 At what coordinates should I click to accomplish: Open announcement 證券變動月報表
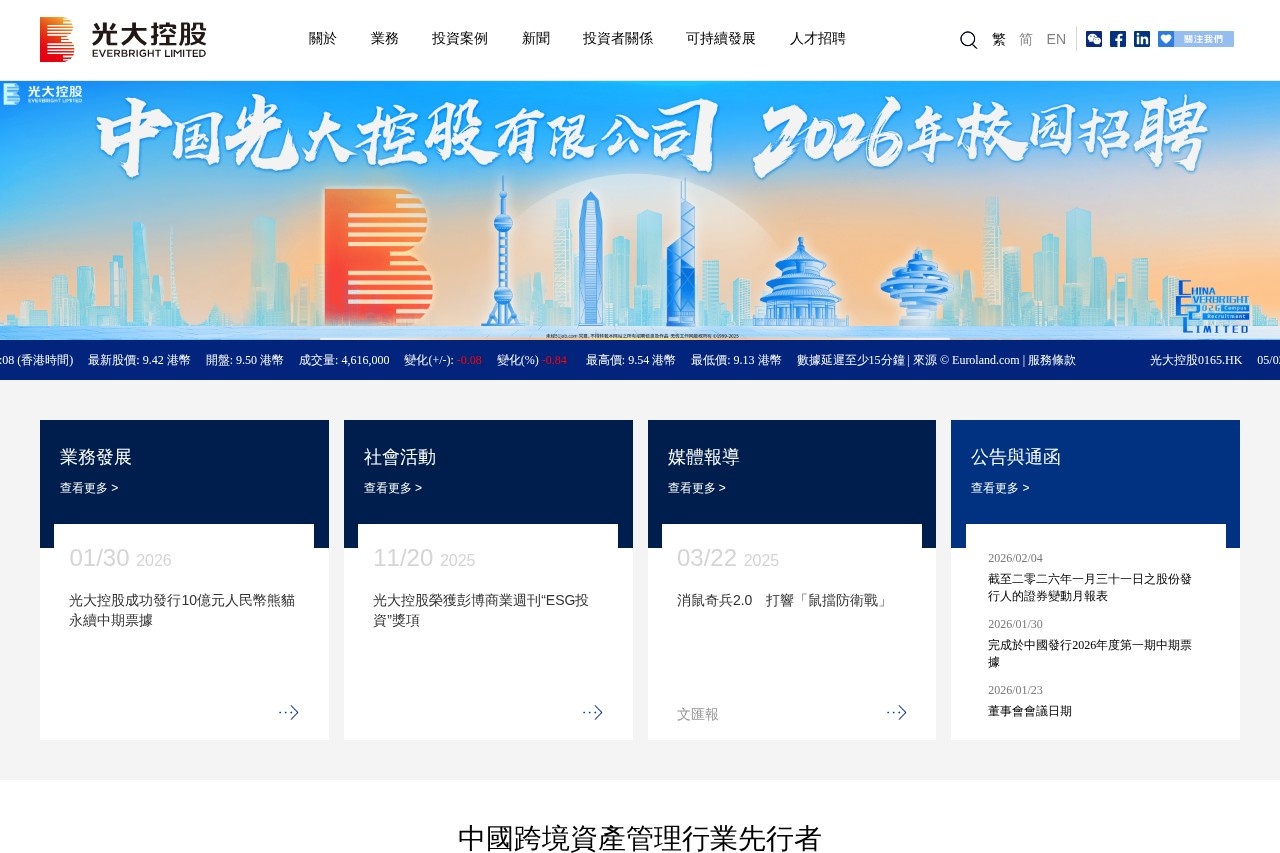click(1090, 587)
